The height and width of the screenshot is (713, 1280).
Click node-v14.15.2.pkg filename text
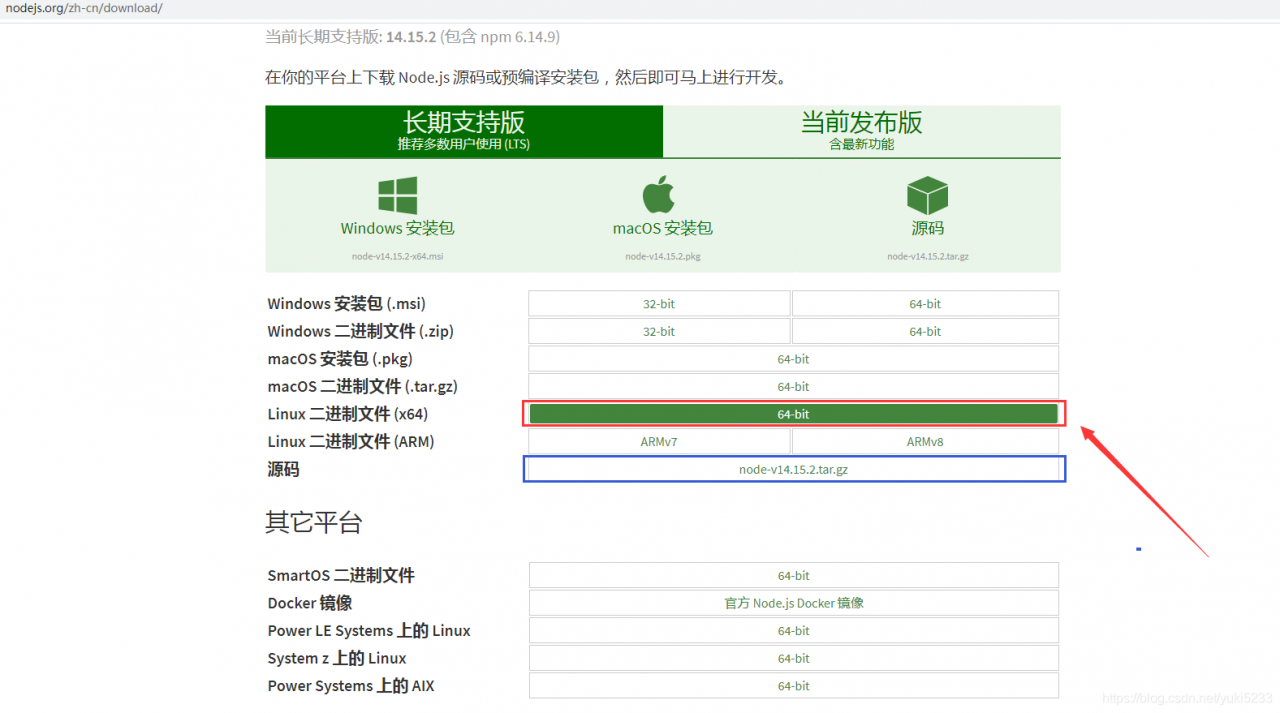click(x=663, y=256)
